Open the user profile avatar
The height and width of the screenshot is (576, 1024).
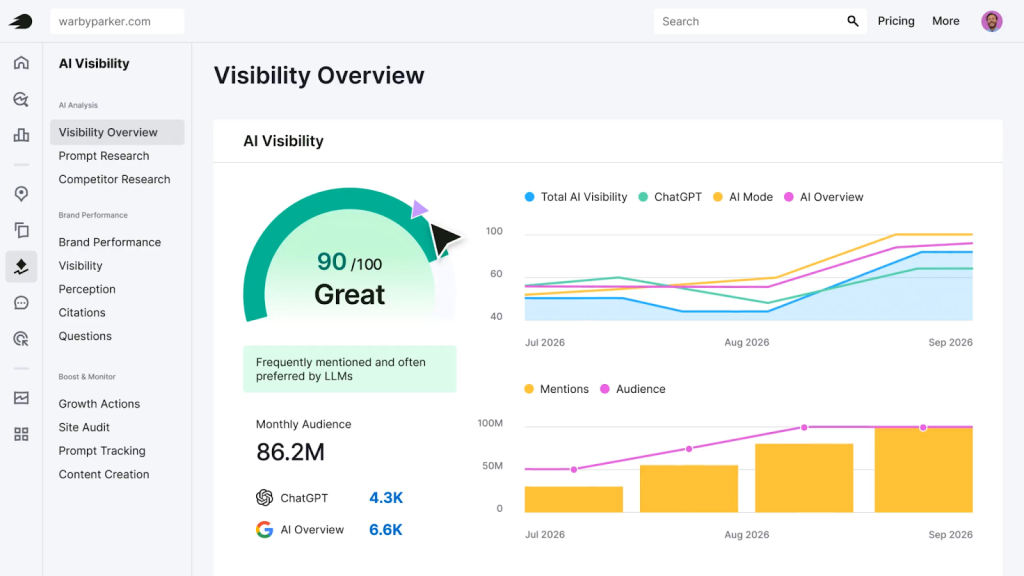tap(991, 21)
